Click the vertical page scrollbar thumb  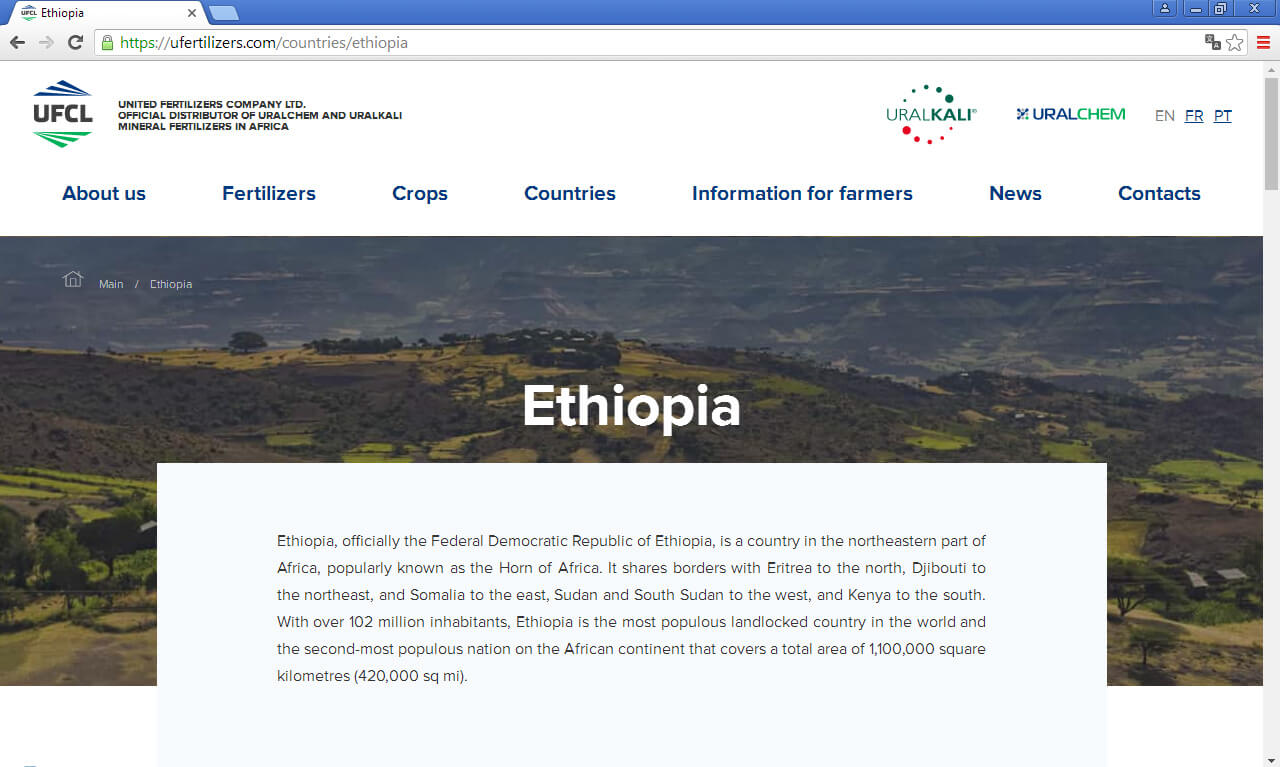pos(1271,130)
